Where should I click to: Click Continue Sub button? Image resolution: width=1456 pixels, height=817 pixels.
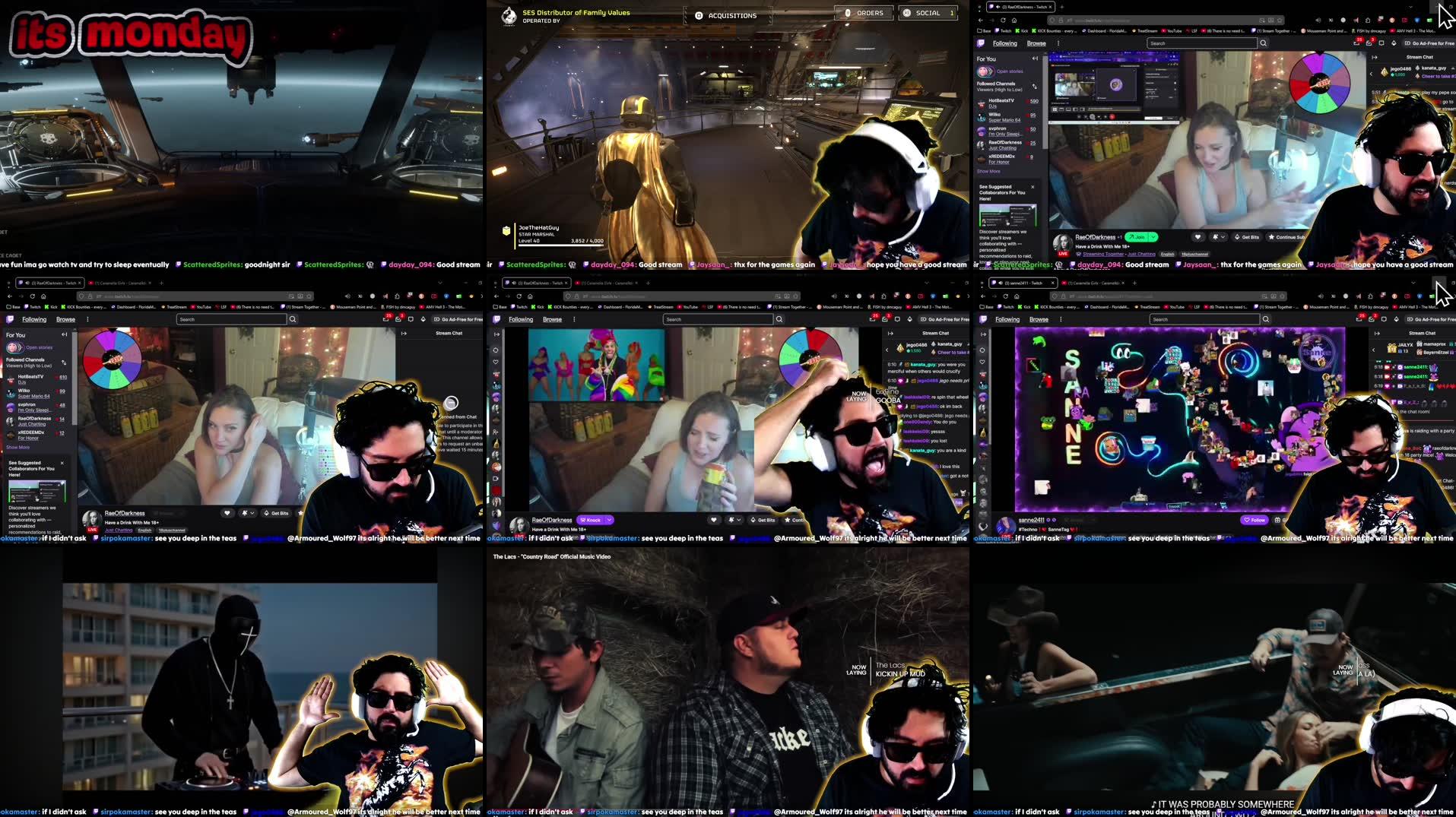tap(1286, 237)
